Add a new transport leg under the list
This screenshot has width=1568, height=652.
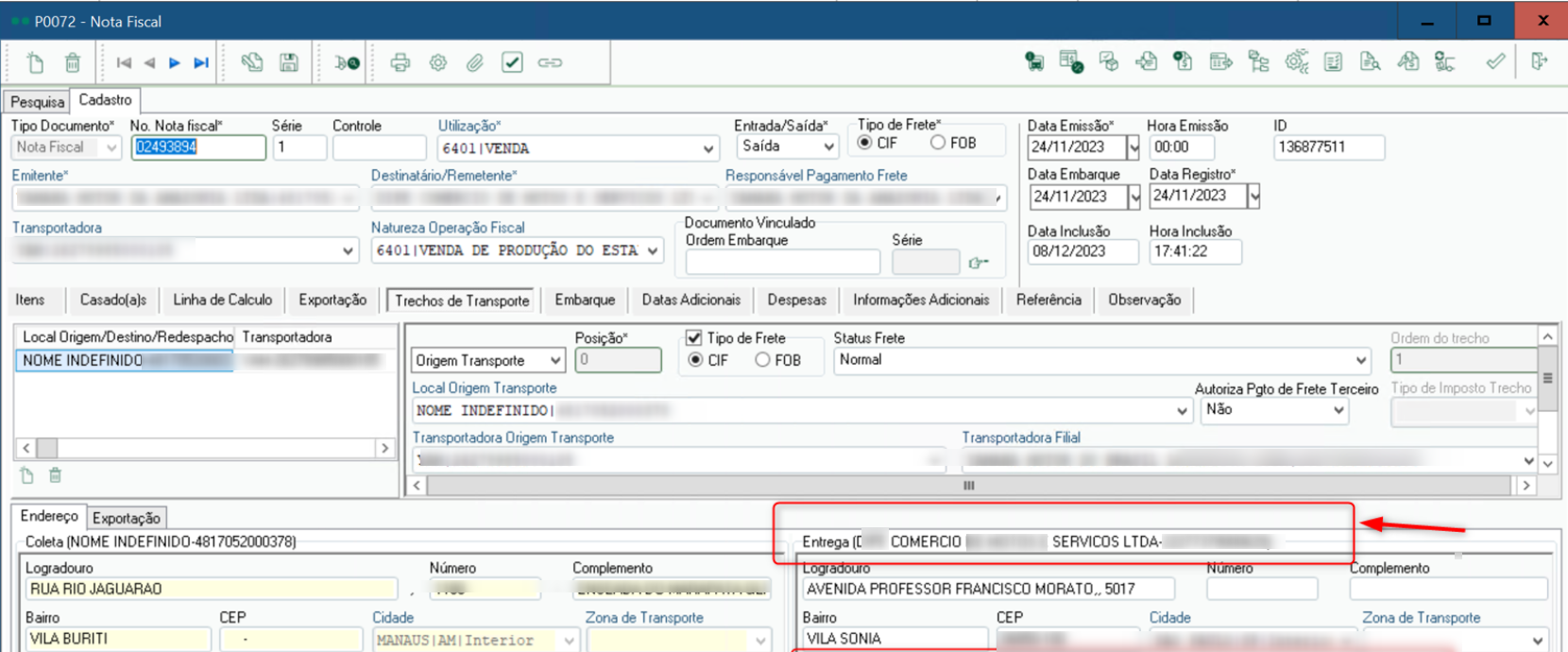point(26,475)
